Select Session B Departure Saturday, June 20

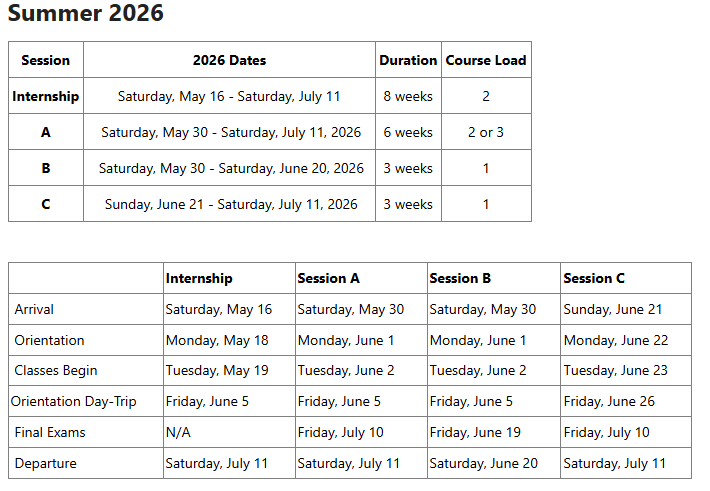pyautogui.click(x=483, y=464)
